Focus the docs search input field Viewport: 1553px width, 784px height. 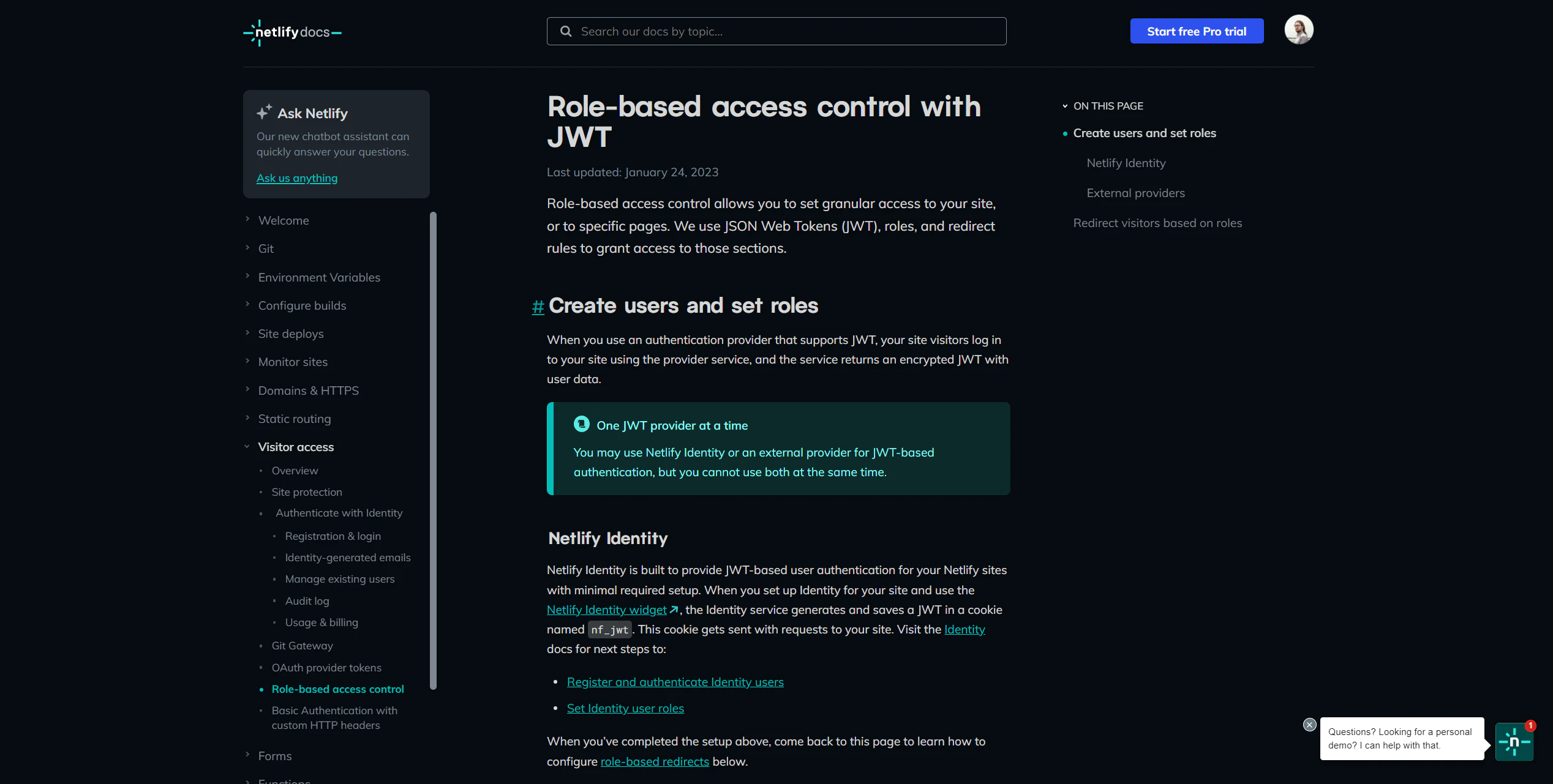pos(776,31)
